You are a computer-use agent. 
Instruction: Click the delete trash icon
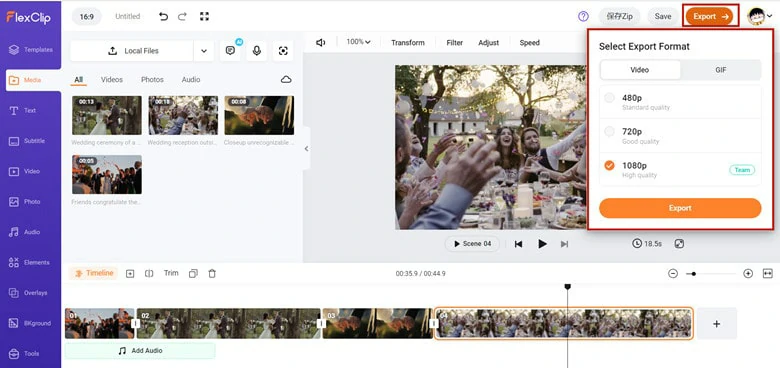212,274
